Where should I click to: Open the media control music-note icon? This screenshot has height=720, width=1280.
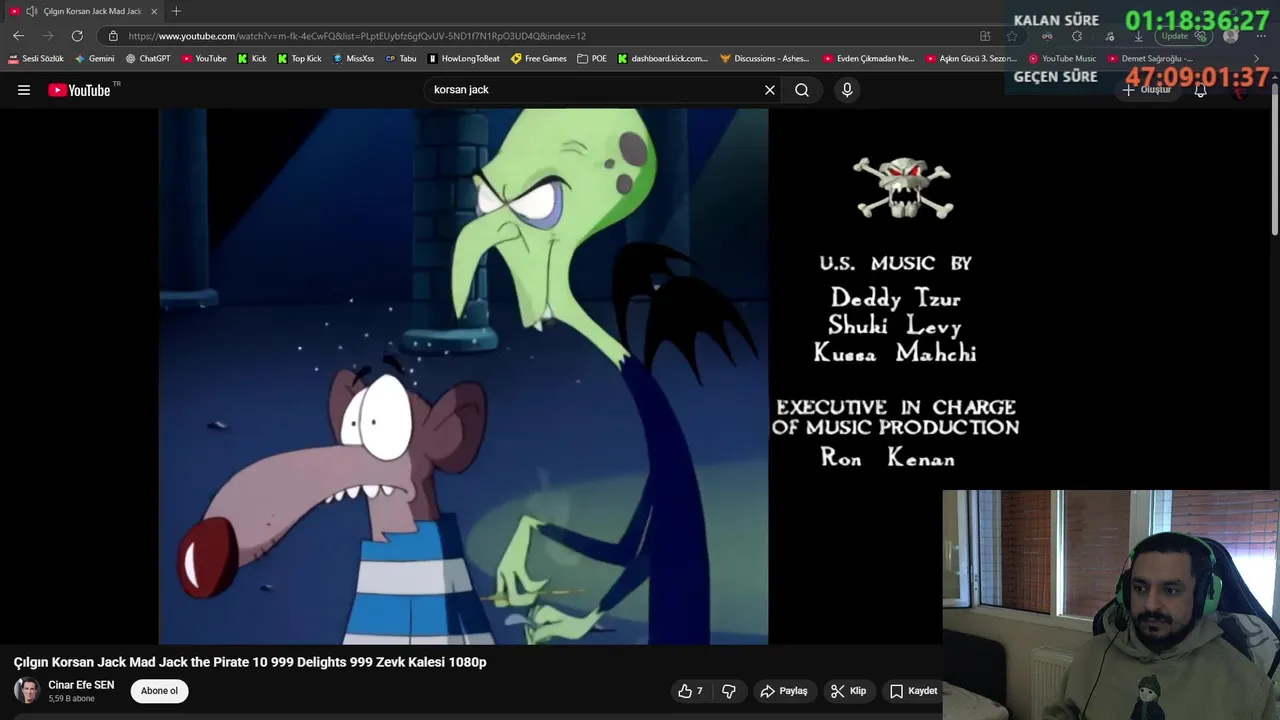tap(1109, 36)
